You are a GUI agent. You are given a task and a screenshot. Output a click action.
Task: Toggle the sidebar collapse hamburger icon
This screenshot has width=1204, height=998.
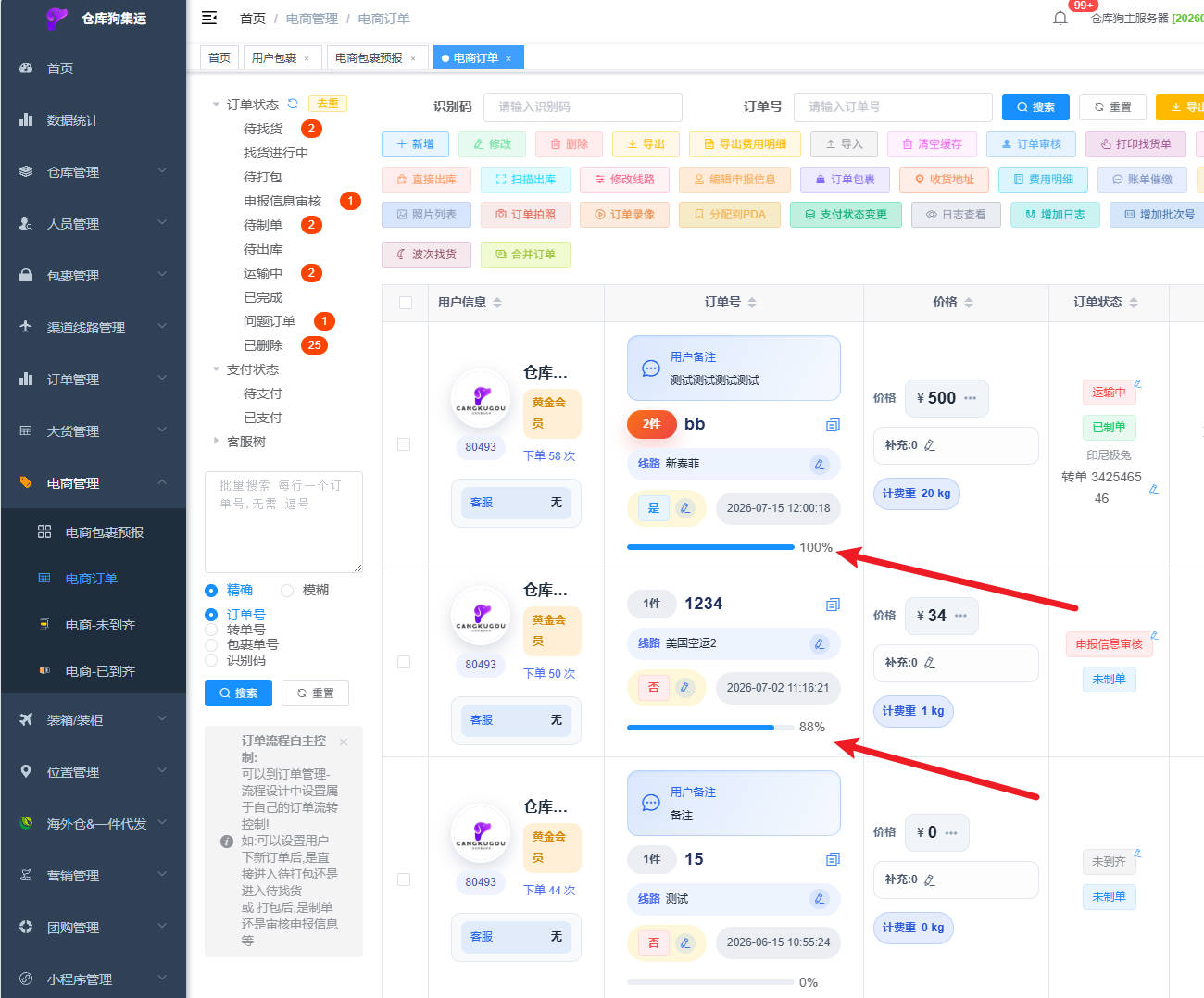pyautogui.click(x=209, y=18)
